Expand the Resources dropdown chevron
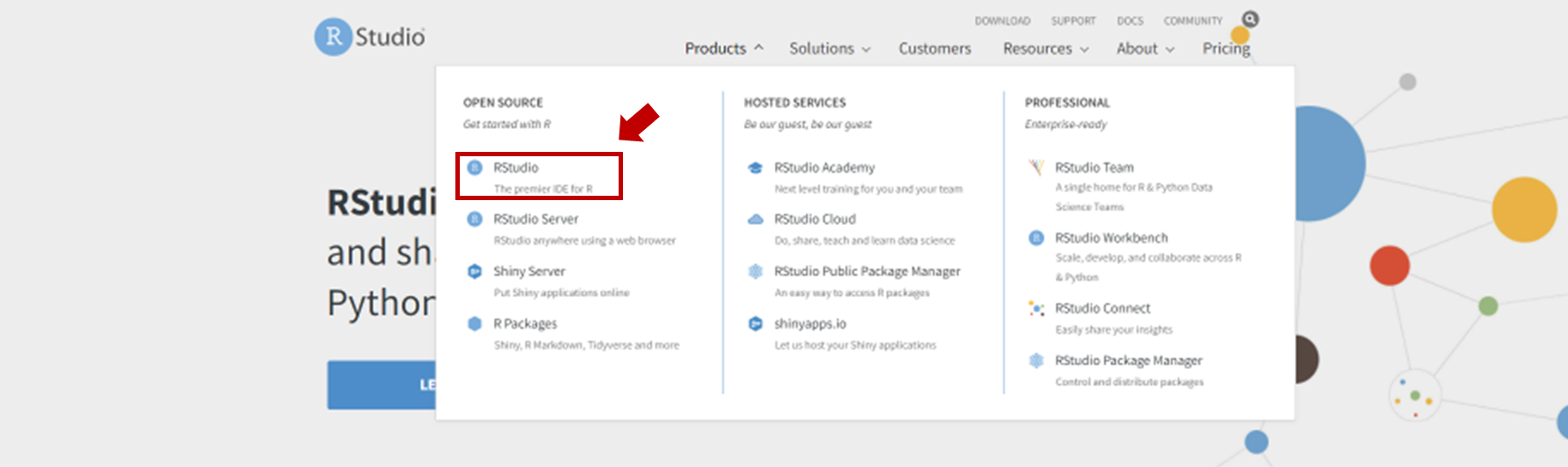 [x=1085, y=49]
